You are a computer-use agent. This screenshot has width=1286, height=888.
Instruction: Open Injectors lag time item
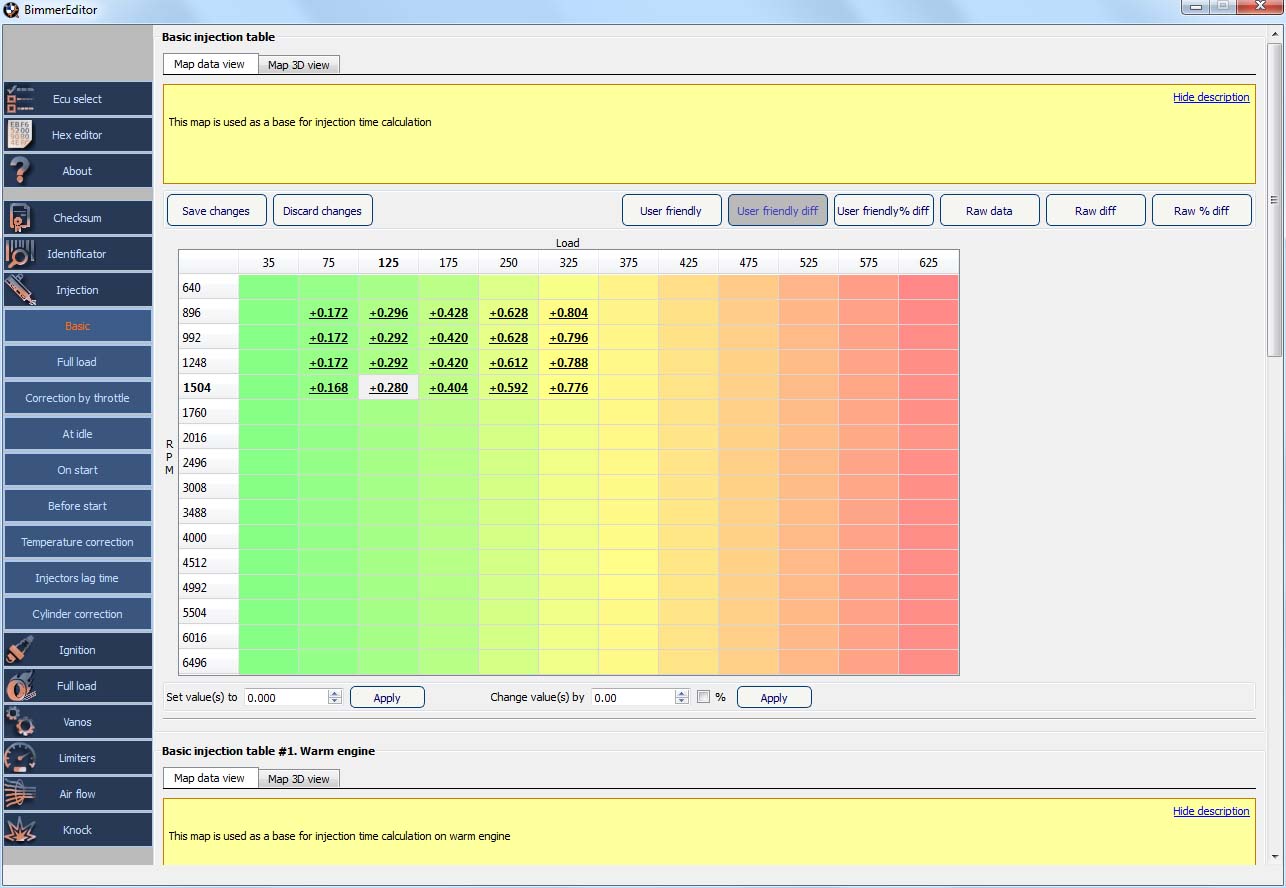pos(78,578)
